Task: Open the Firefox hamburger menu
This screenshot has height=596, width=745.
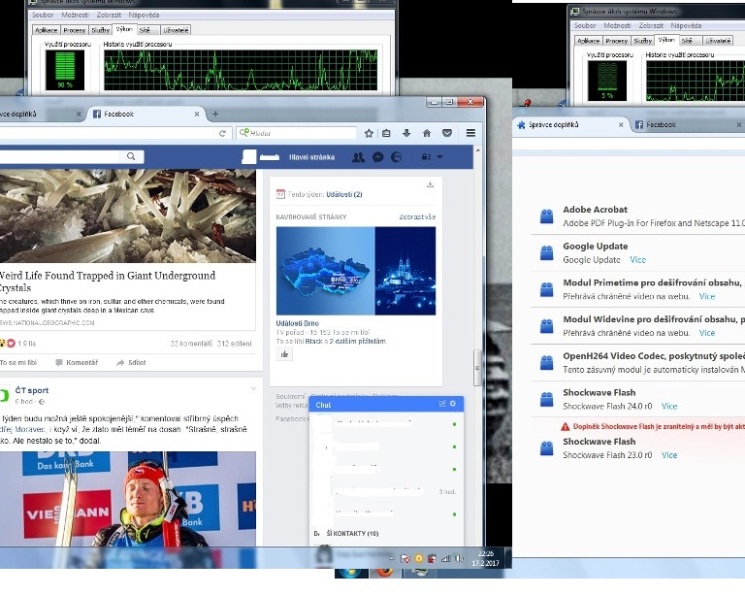Action: click(x=470, y=133)
